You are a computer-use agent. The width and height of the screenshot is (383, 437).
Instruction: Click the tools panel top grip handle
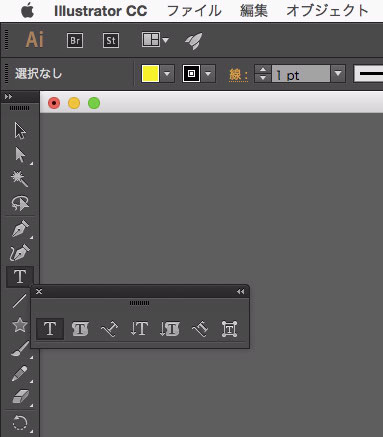tap(19, 108)
